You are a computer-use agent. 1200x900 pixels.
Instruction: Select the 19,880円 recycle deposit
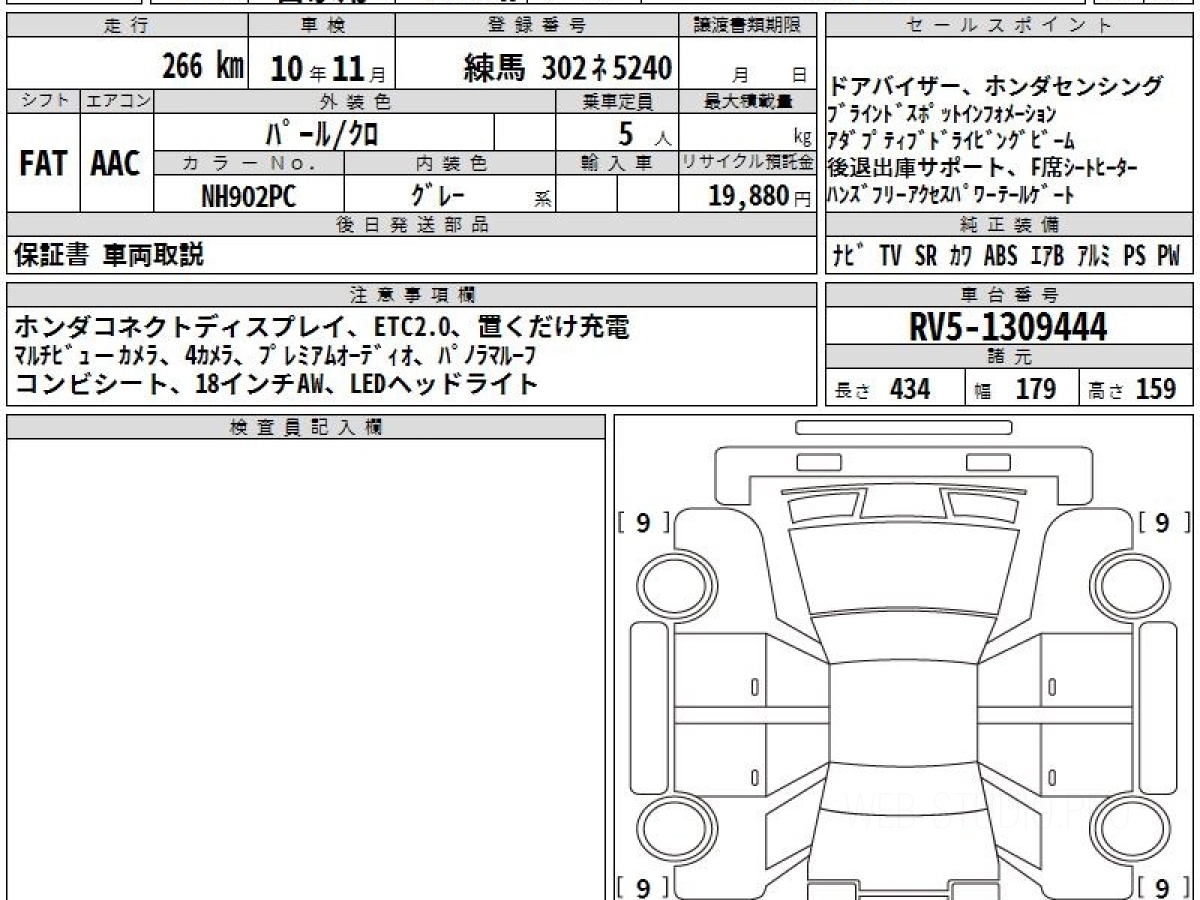click(x=760, y=195)
